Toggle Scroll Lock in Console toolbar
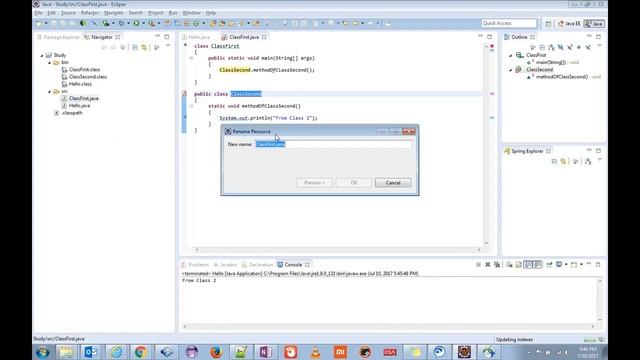This screenshot has width=640, height=360. tap(518, 264)
